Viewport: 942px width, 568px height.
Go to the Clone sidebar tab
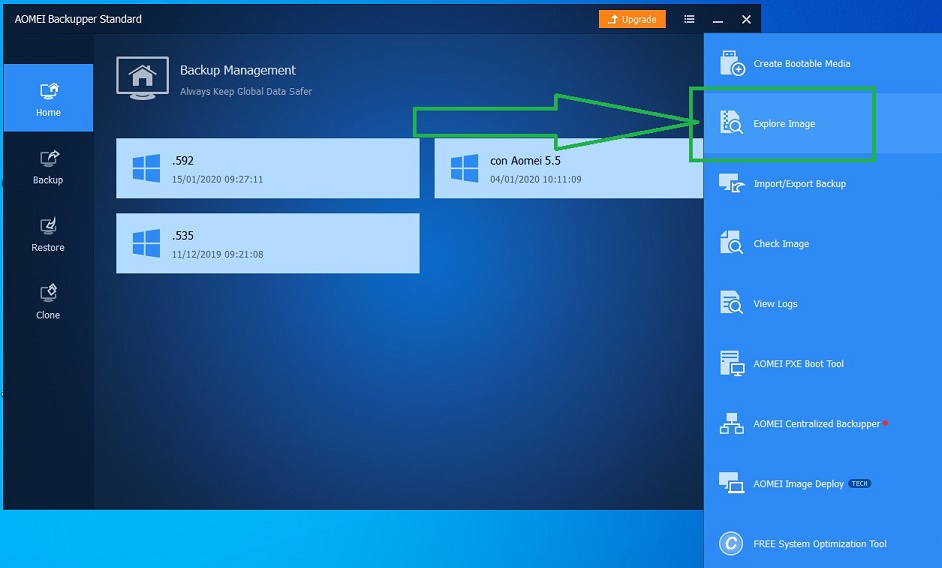pyautogui.click(x=48, y=302)
